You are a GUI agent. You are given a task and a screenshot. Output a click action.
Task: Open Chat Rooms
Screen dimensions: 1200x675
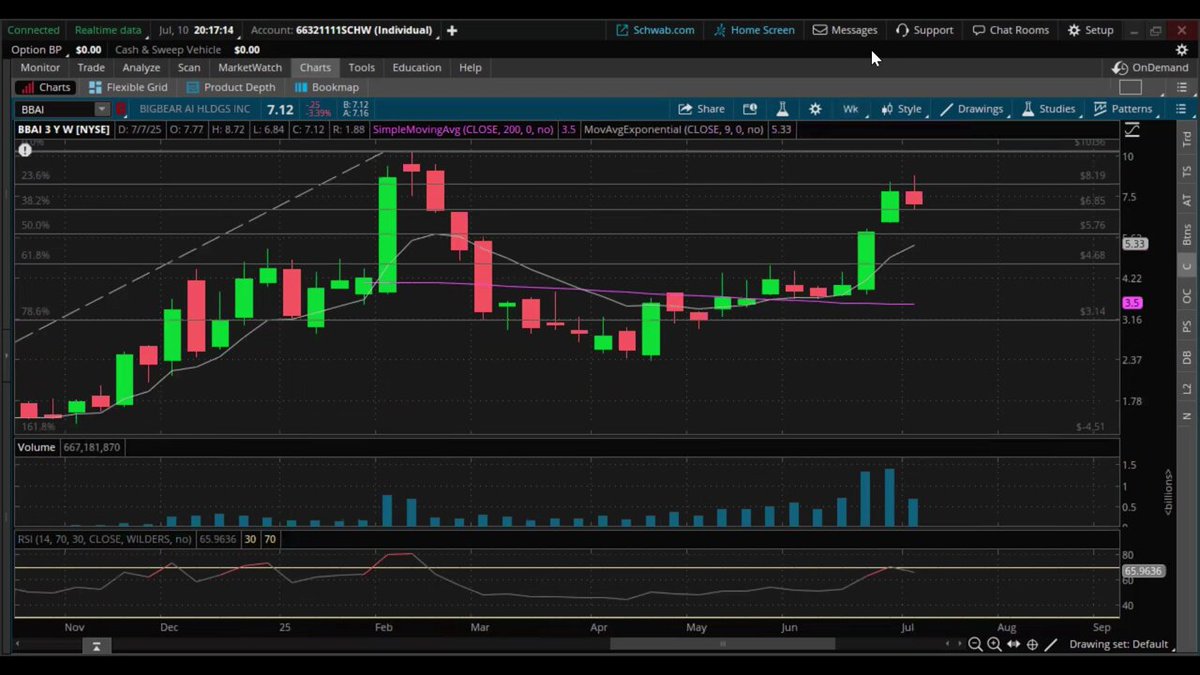(1011, 30)
